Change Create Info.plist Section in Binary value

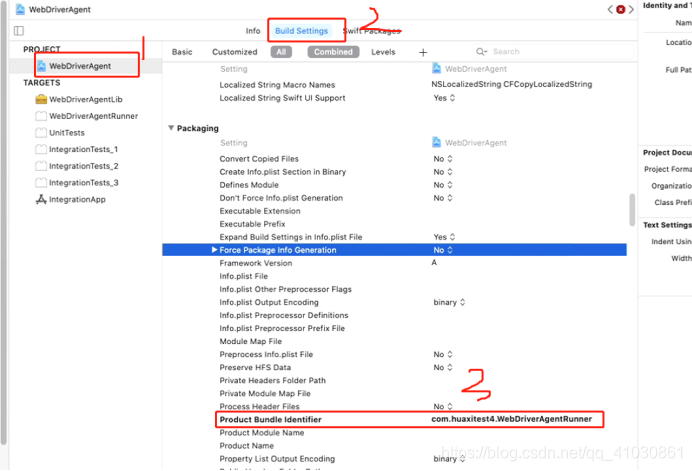(x=443, y=172)
